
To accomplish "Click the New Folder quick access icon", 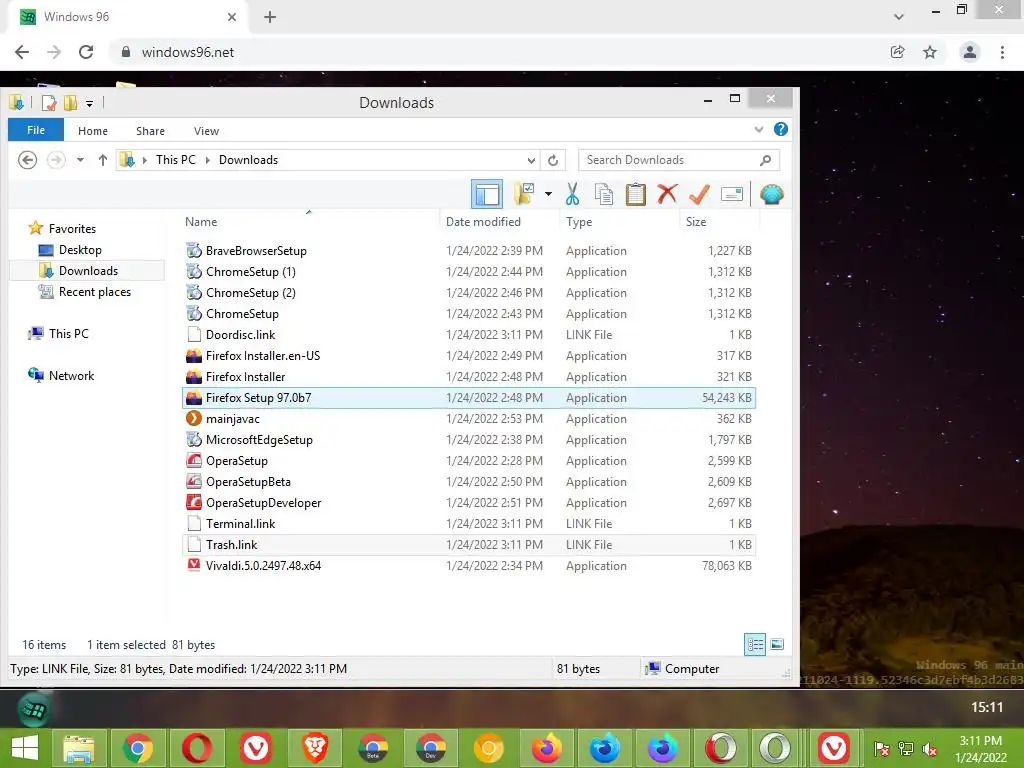I will (x=71, y=103).
